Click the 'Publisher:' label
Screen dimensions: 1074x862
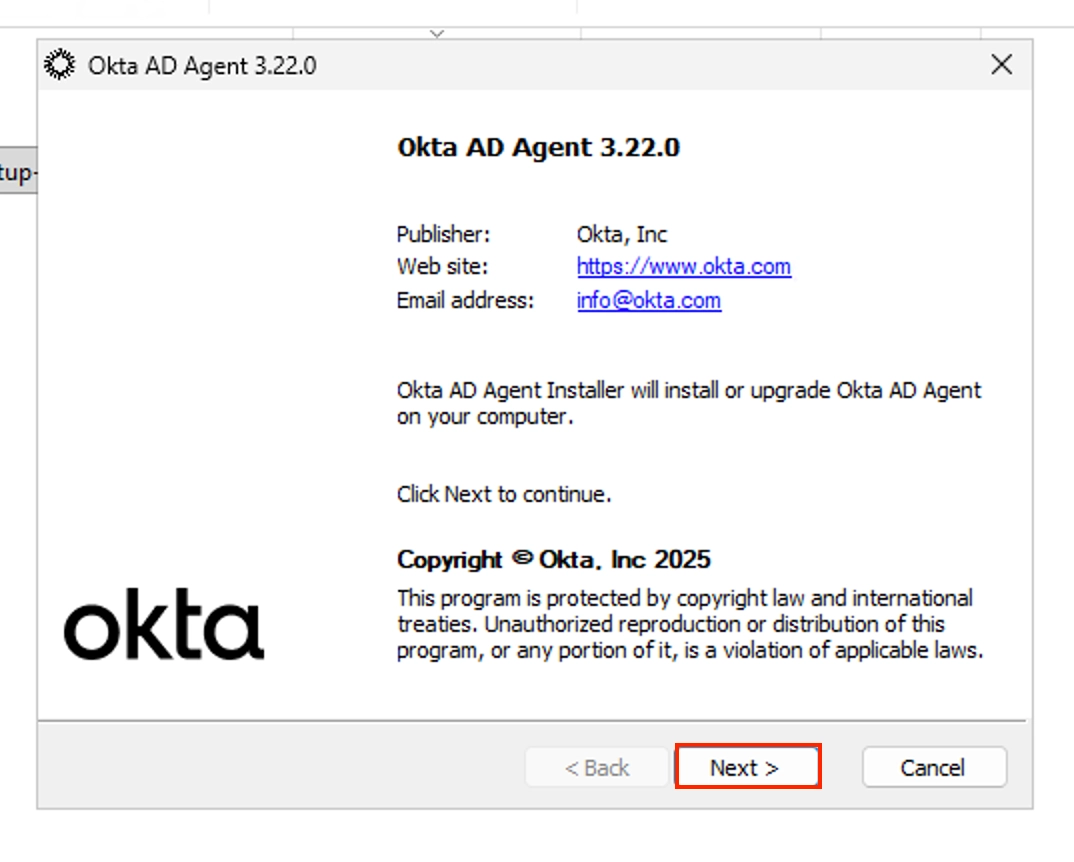[x=443, y=234]
